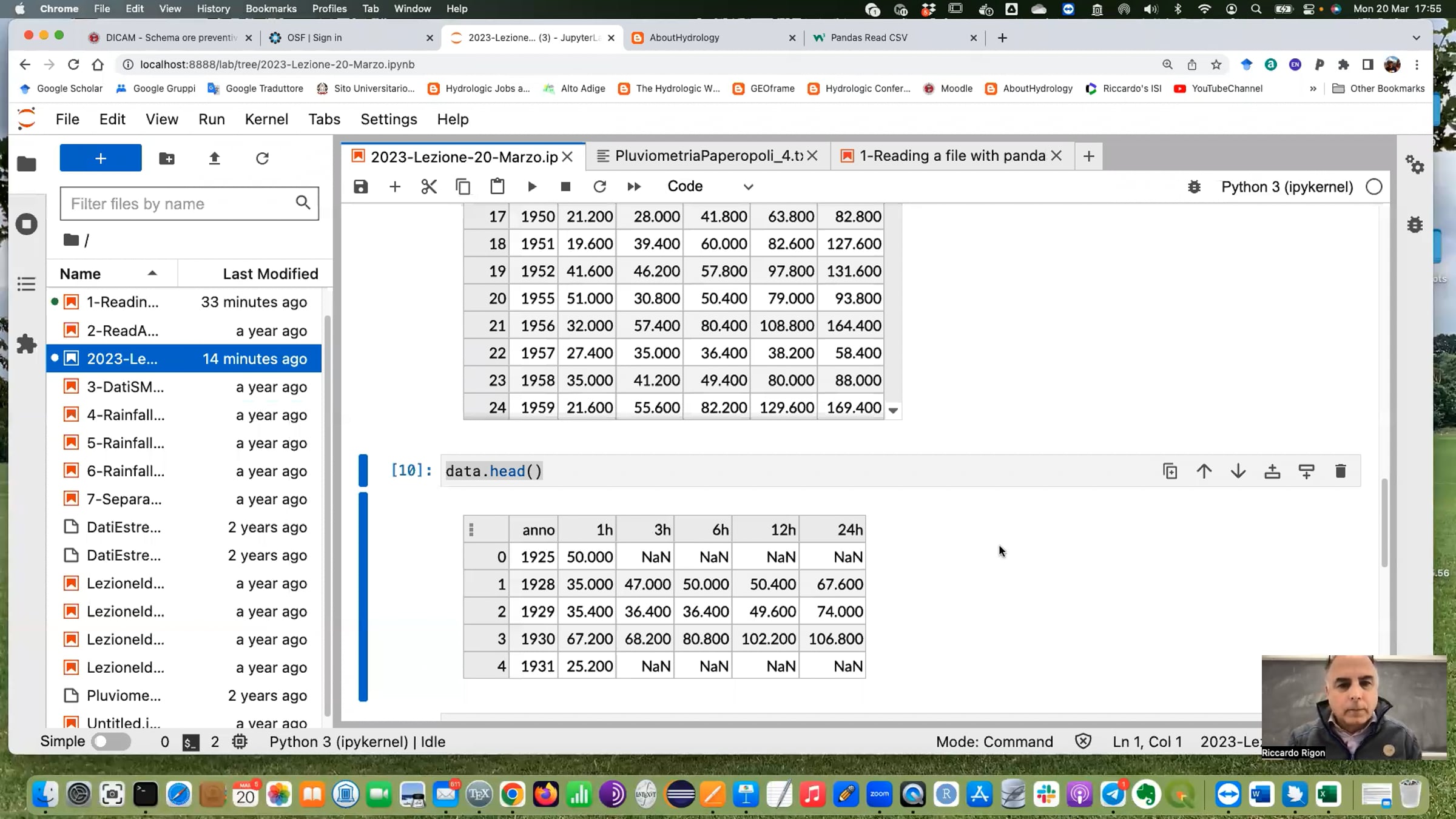Viewport: 1456px width, 819px height.
Task: Click the blue new launcher plus button
Action: [101, 158]
